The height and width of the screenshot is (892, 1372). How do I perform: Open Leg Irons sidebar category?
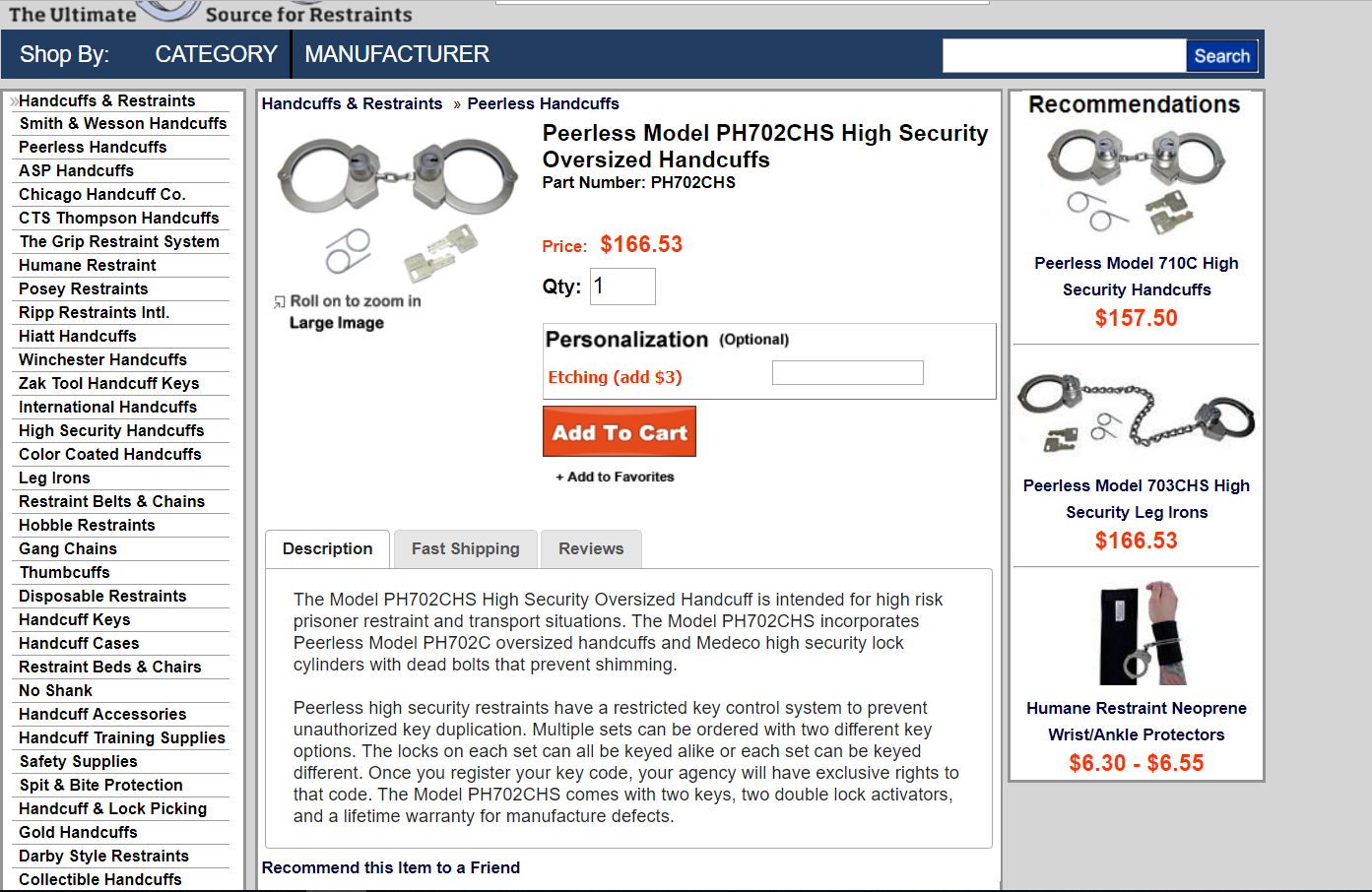(x=55, y=478)
